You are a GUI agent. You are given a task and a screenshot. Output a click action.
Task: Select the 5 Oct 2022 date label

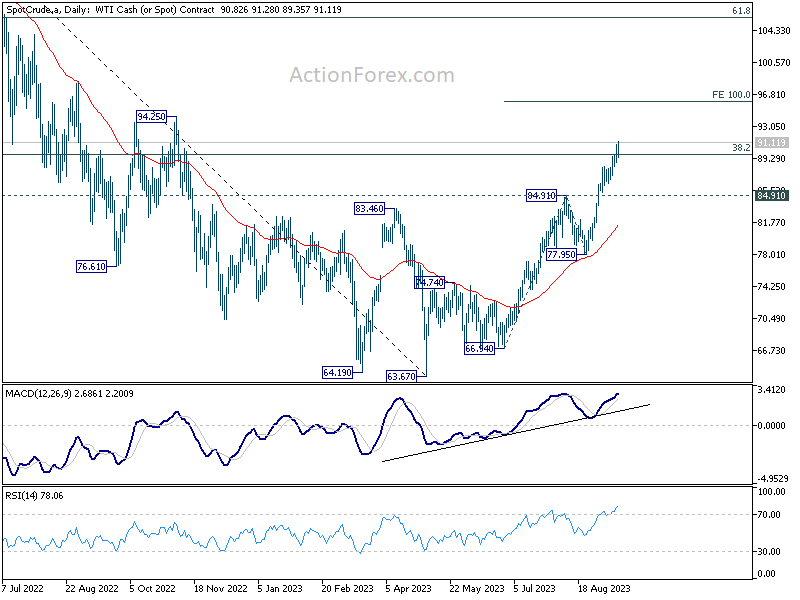pyautogui.click(x=152, y=588)
